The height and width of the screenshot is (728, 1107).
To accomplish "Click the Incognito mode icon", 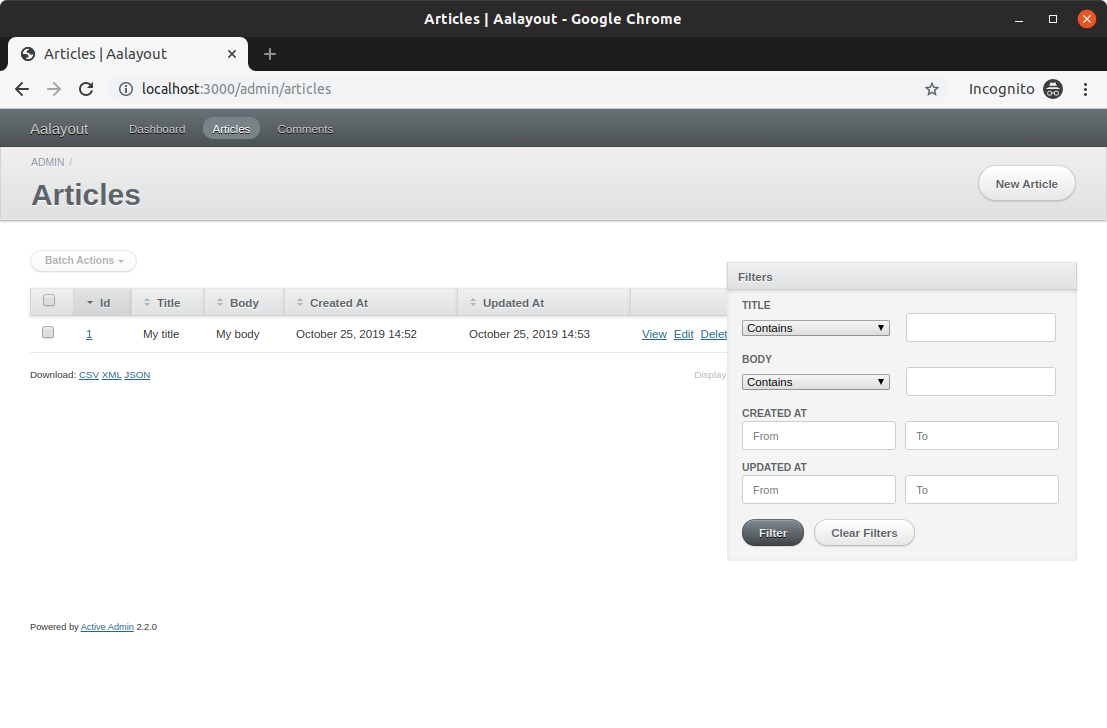I will point(1053,89).
